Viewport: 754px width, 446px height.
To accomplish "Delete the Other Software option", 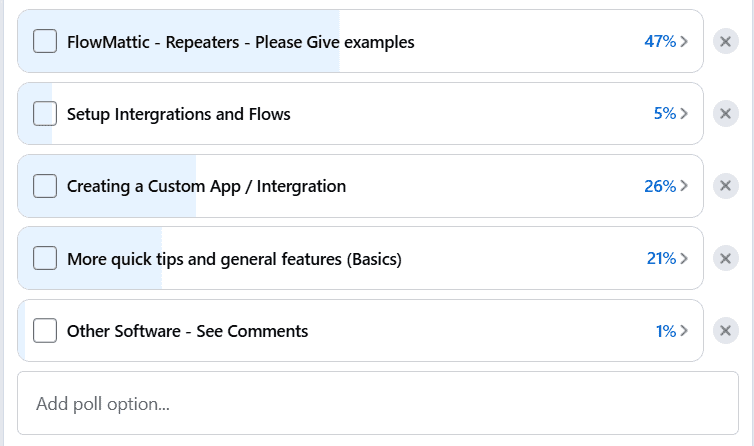I will click(x=726, y=331).
